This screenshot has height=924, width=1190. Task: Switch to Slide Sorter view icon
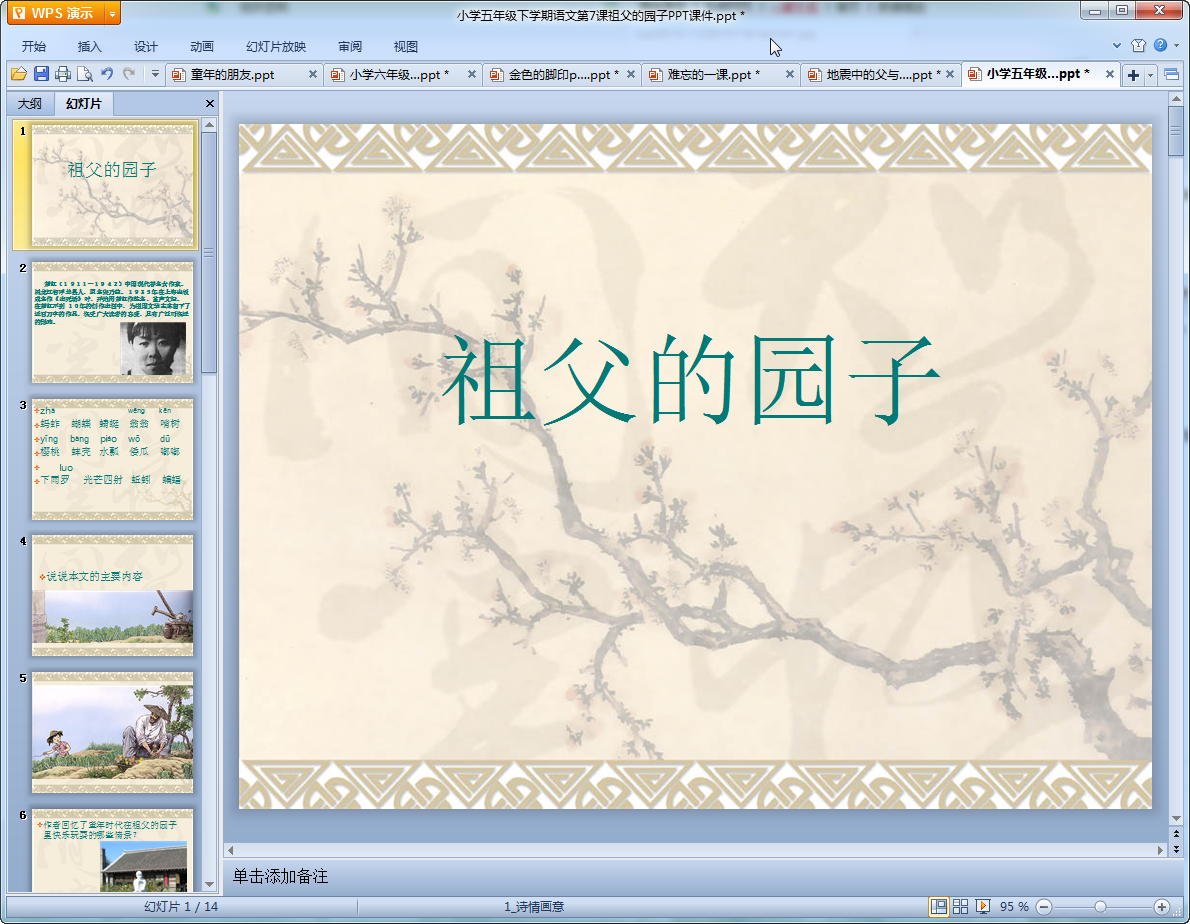click(961, 907)
